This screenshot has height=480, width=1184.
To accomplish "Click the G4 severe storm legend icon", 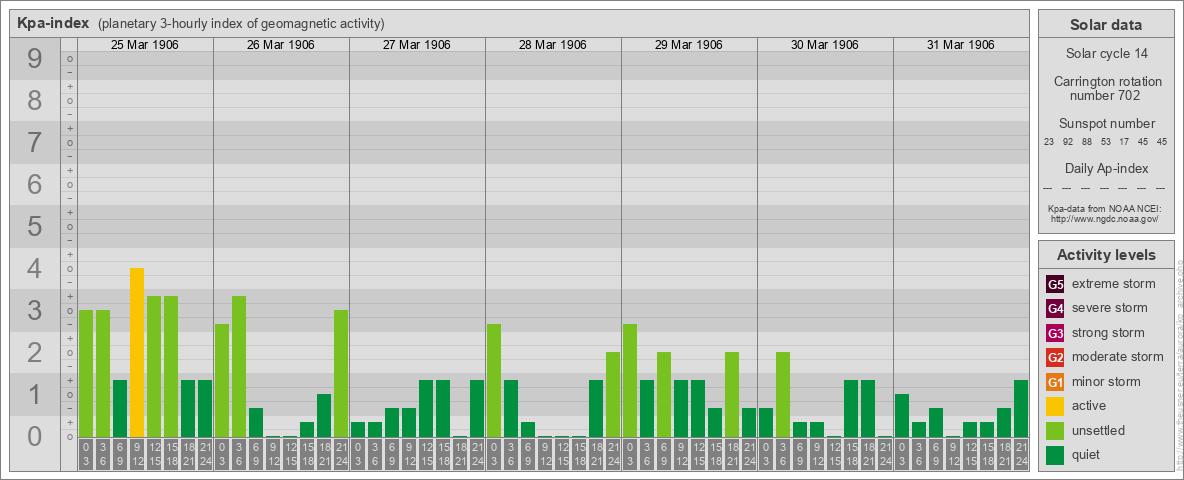I will [x=1055, y=309].
